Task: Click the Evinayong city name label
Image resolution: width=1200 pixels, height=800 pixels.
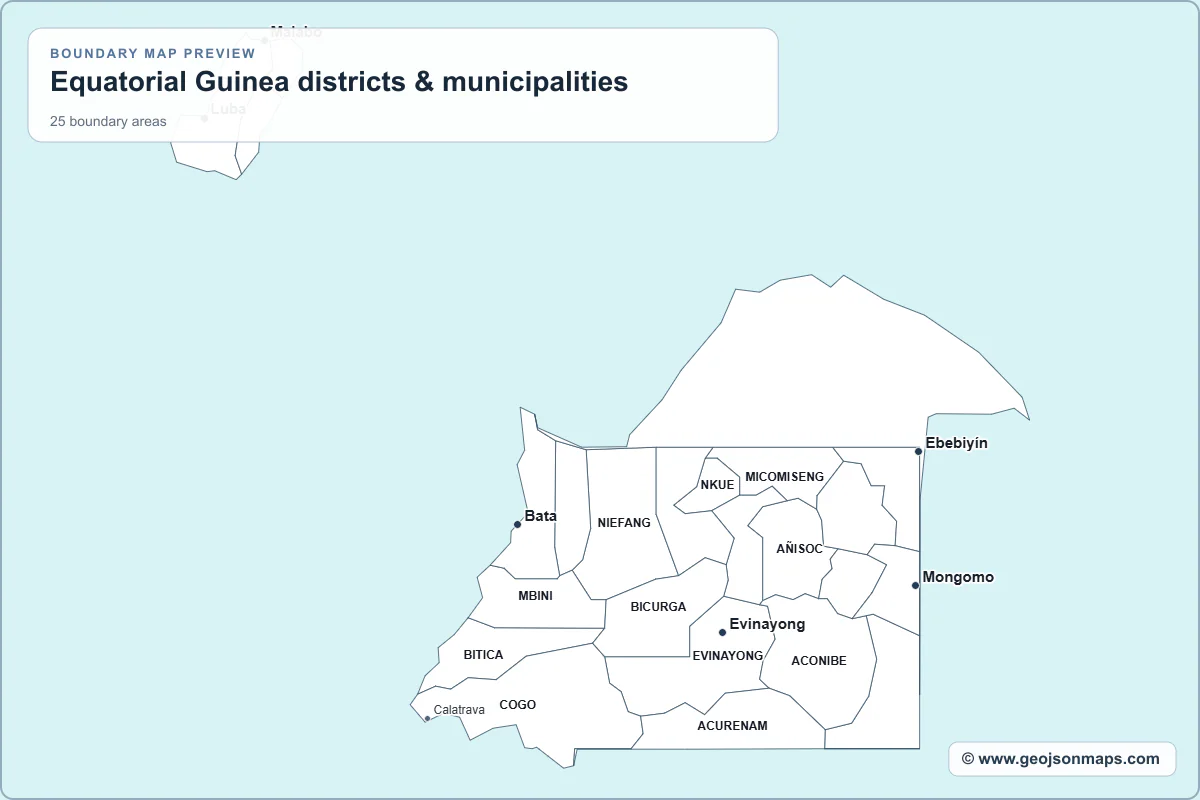Action: pyautogui.click(x=767, y=624)
